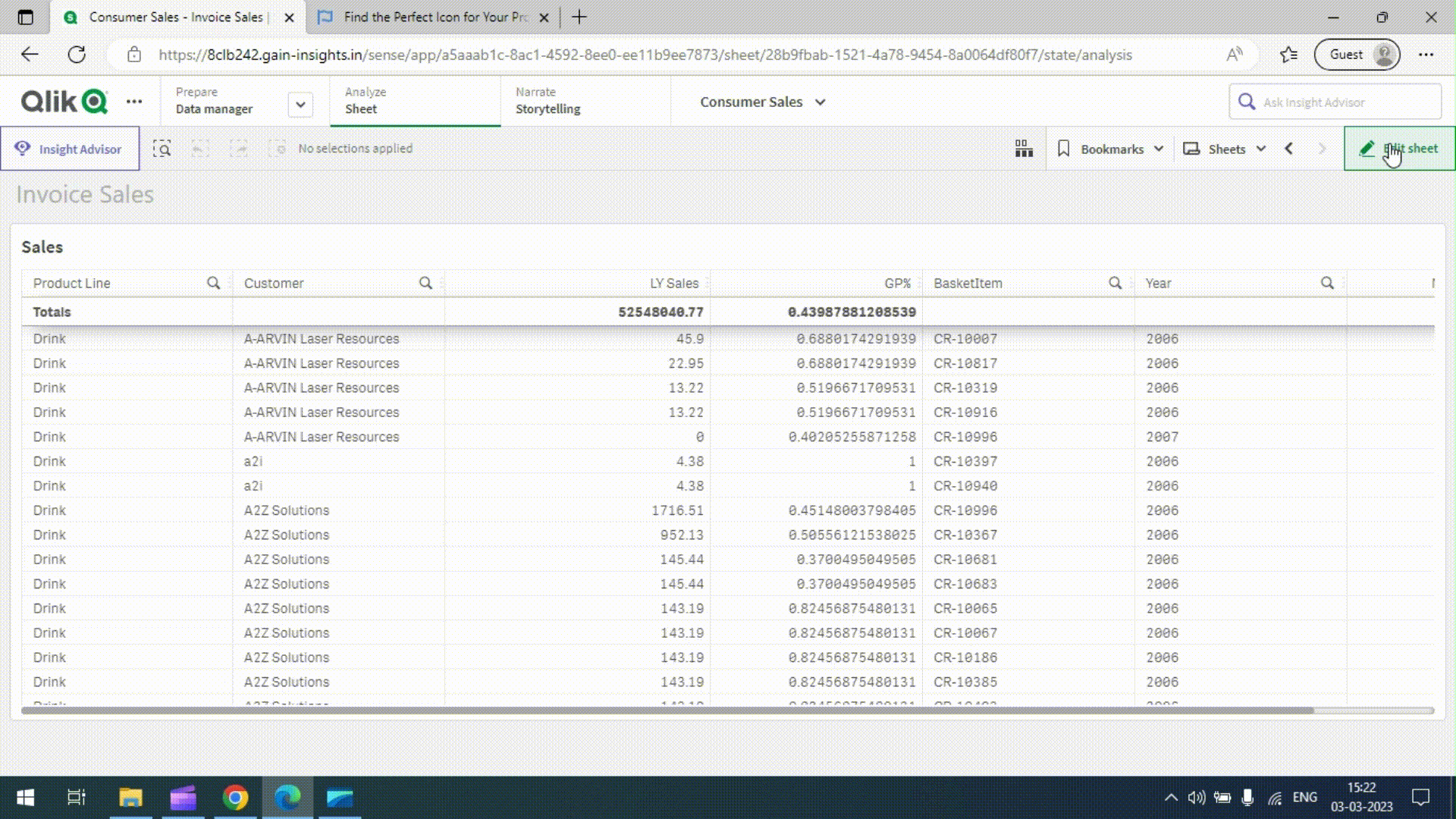Open a new browser tab
This screenshot has height=819, width=1456.
(579, 17)
